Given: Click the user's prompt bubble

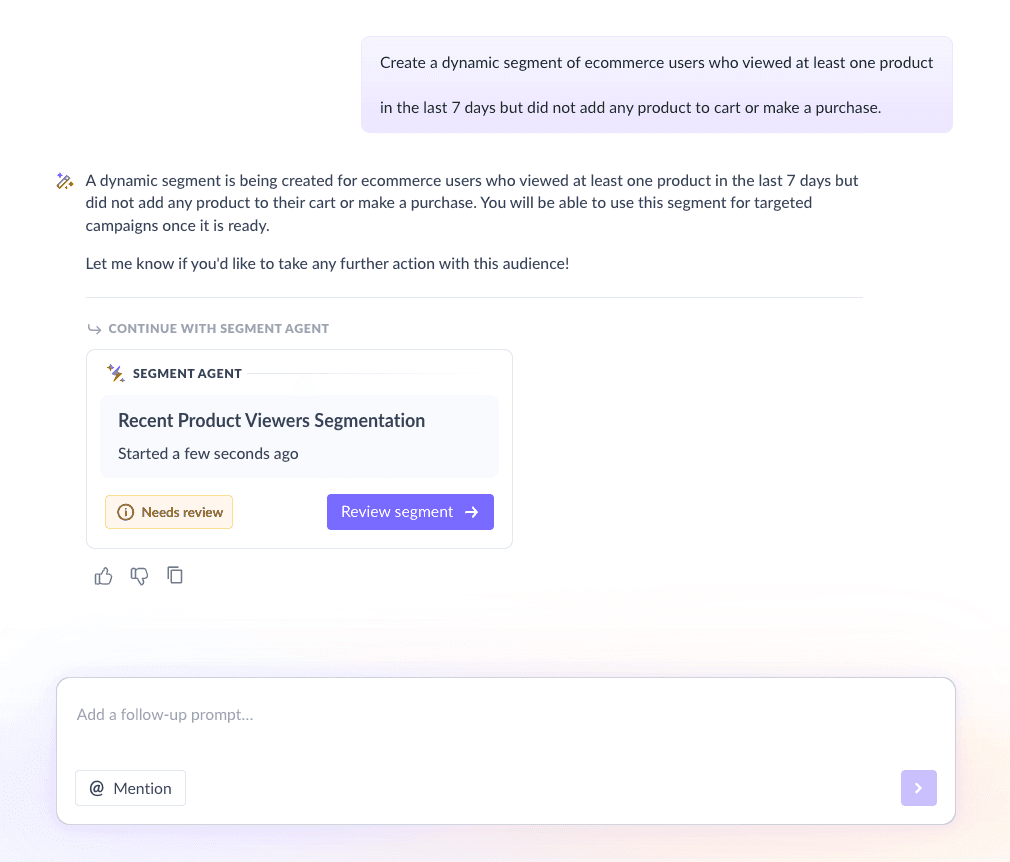Looking at the screenshot, I should [655, 84].
